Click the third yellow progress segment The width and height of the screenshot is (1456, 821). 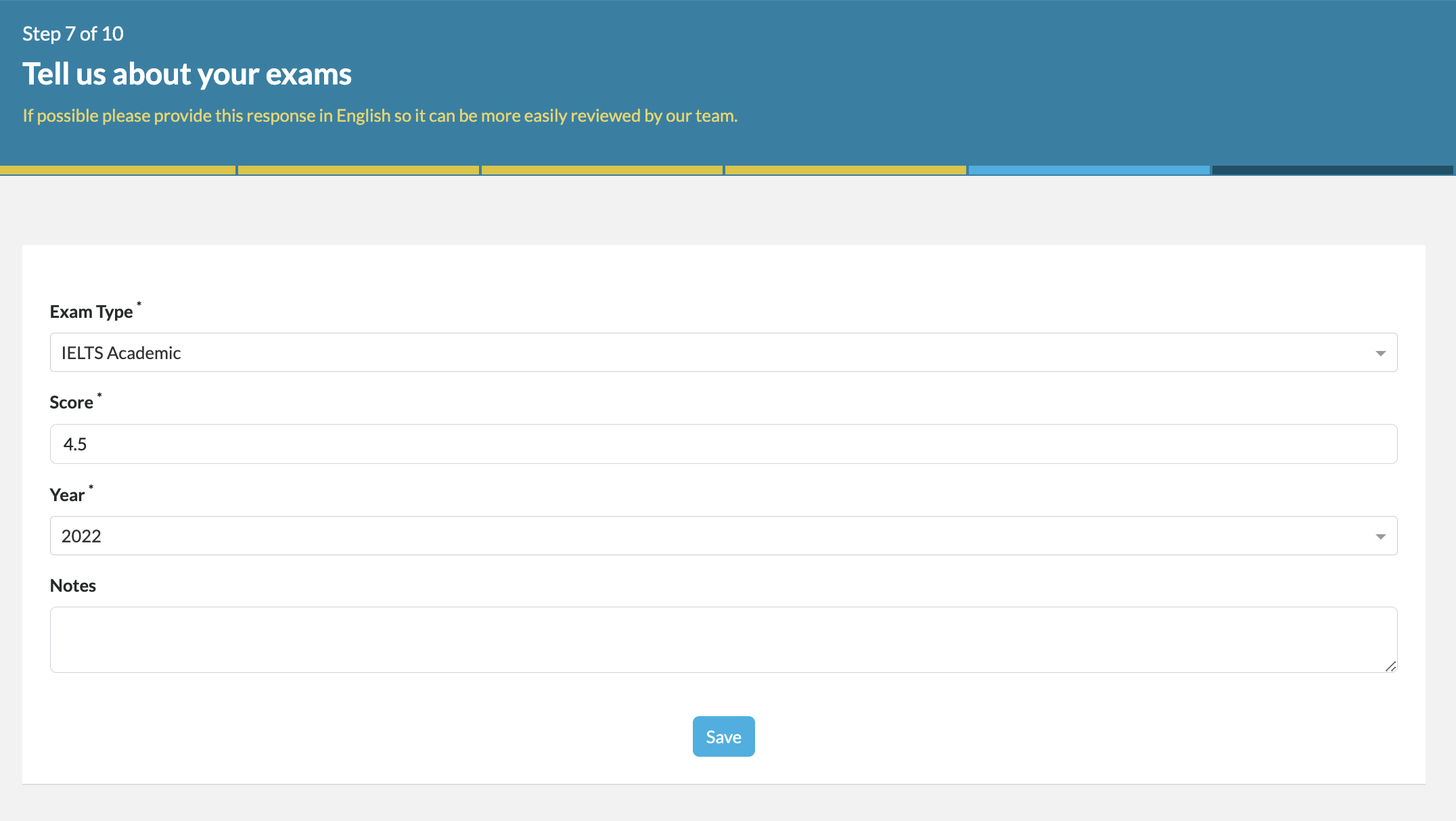pos(602,170)
